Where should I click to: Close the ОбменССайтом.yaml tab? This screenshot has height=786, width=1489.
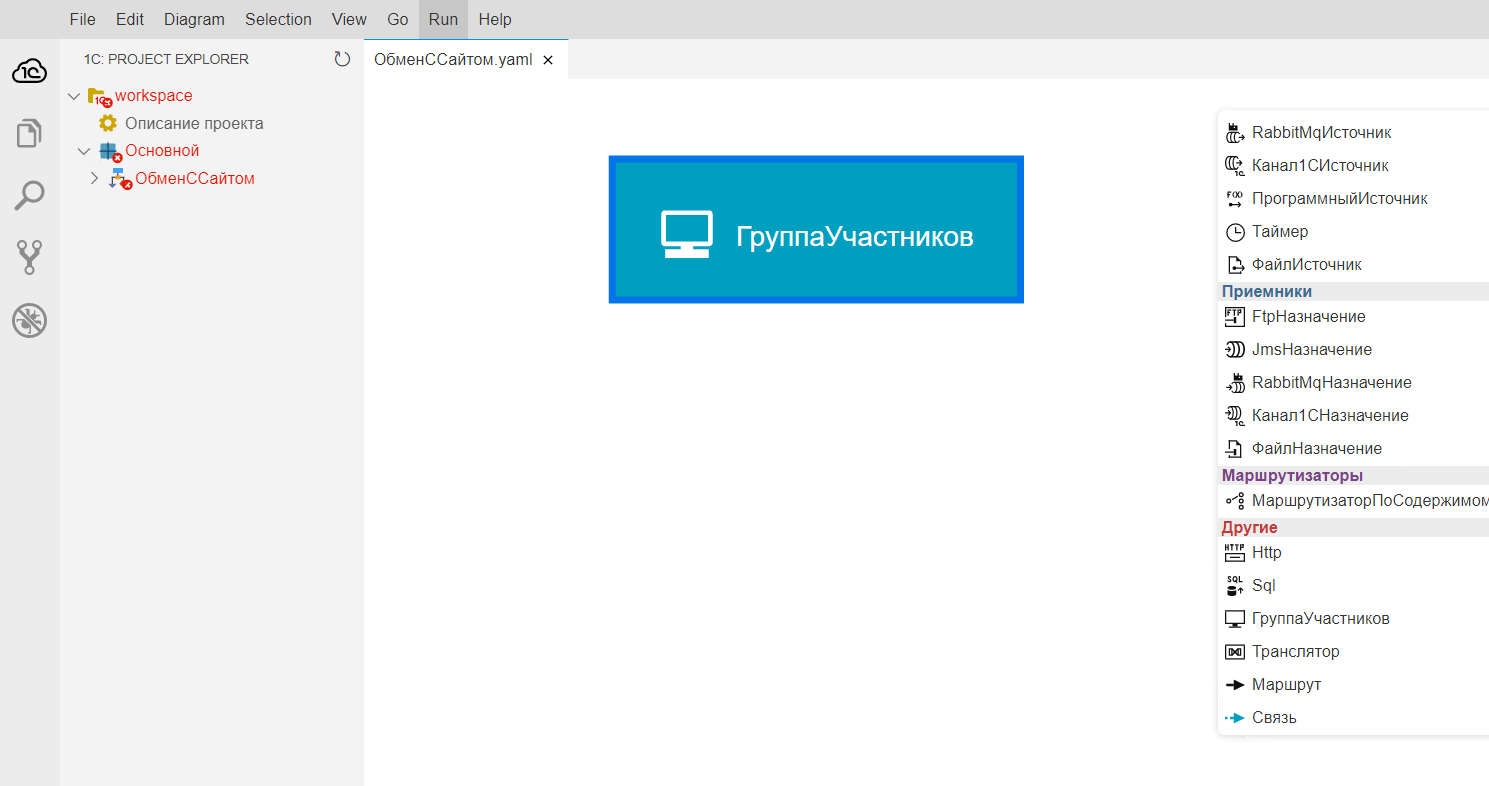pos(547,59)
